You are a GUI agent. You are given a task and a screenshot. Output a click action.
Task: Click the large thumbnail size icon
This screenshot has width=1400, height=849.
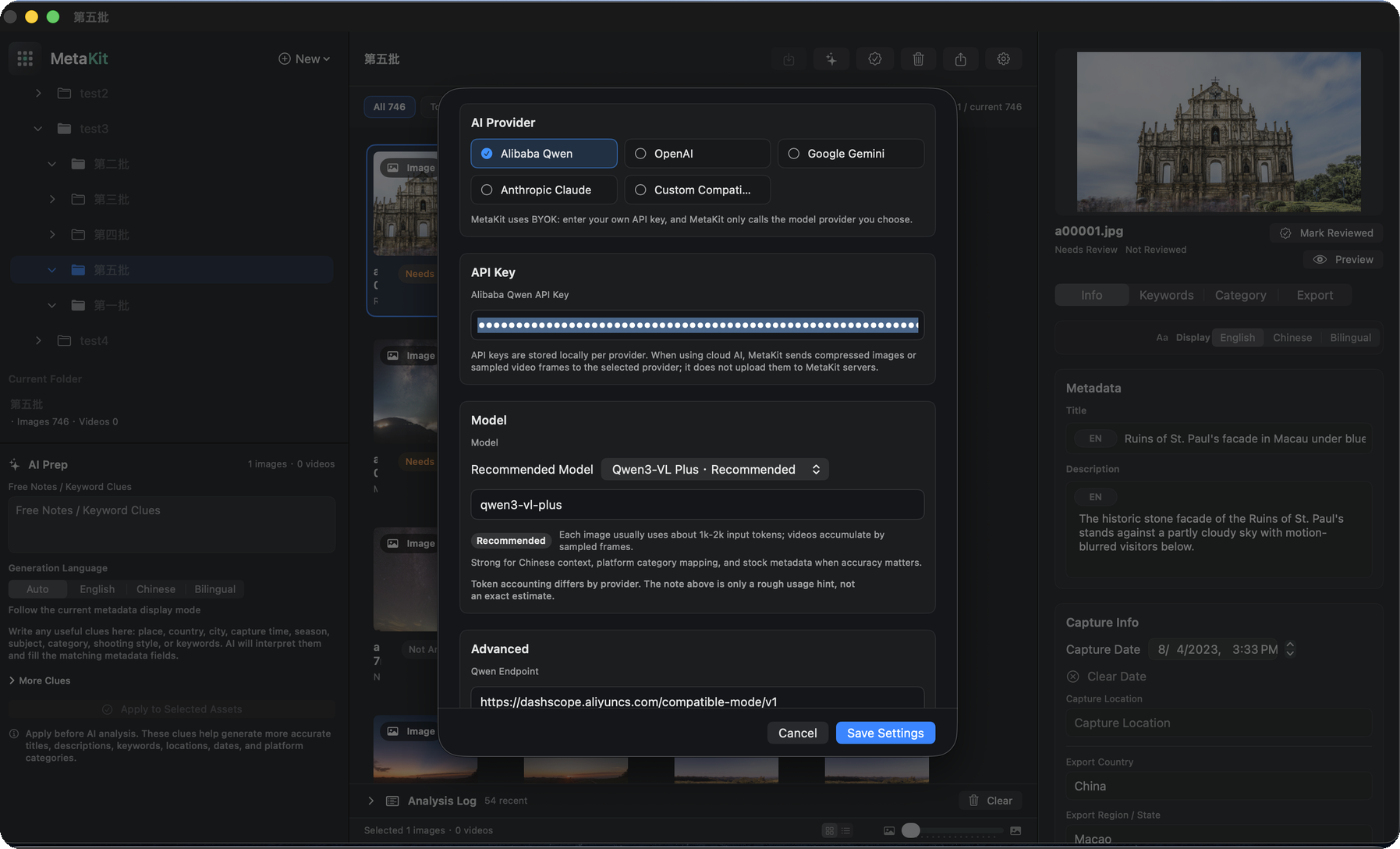[1015, 830]
